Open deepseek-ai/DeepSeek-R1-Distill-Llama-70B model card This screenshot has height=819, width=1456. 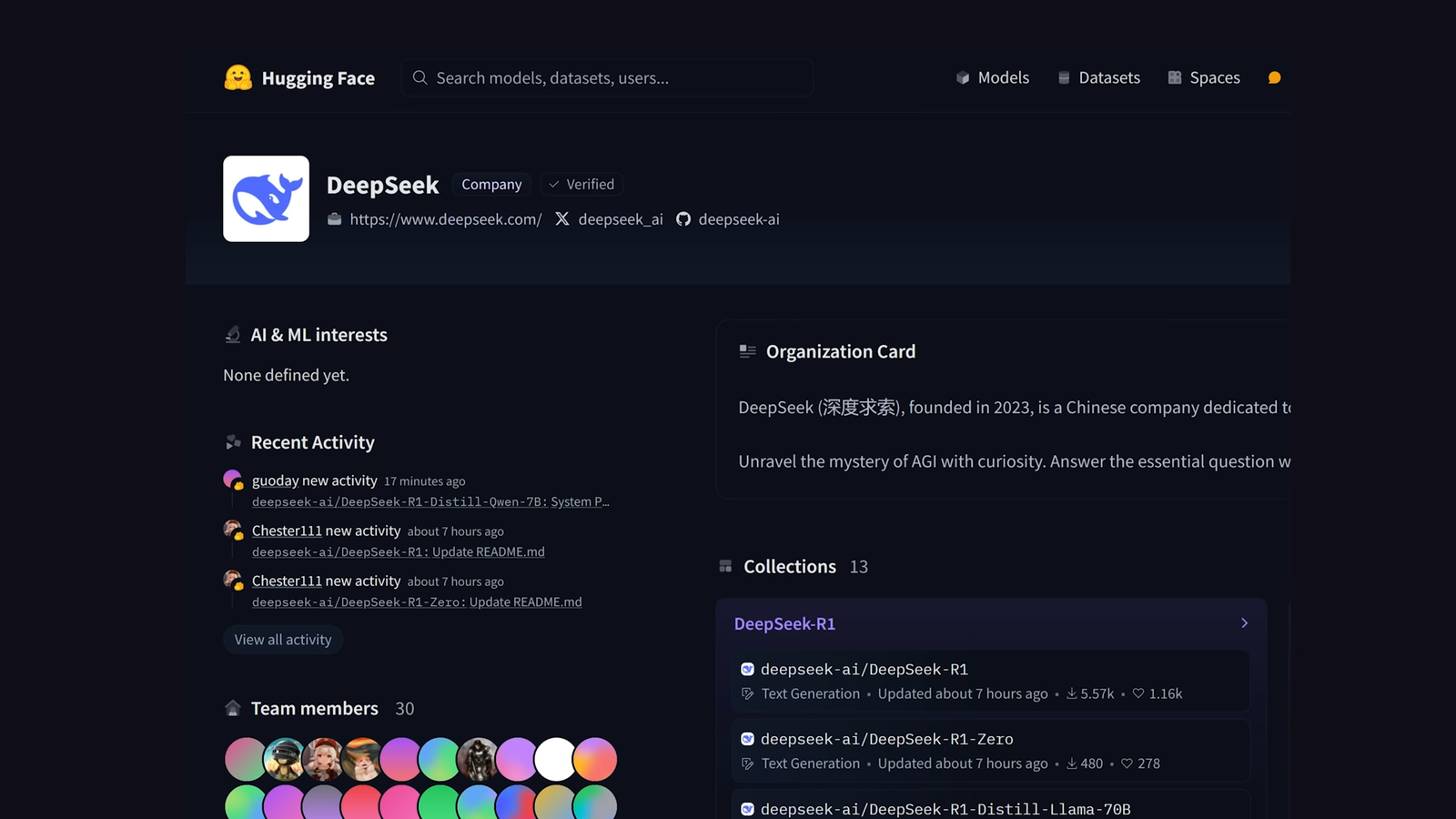(990, 805)
